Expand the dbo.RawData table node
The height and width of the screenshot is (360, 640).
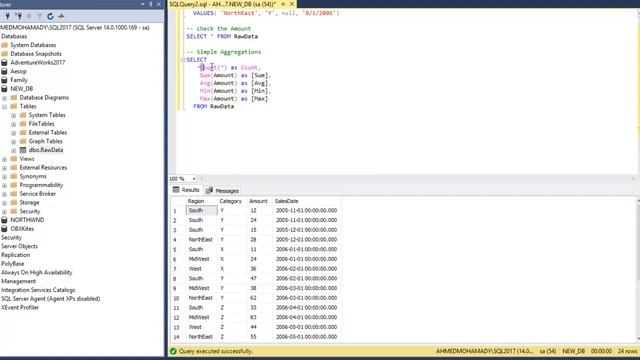(13, 150)
